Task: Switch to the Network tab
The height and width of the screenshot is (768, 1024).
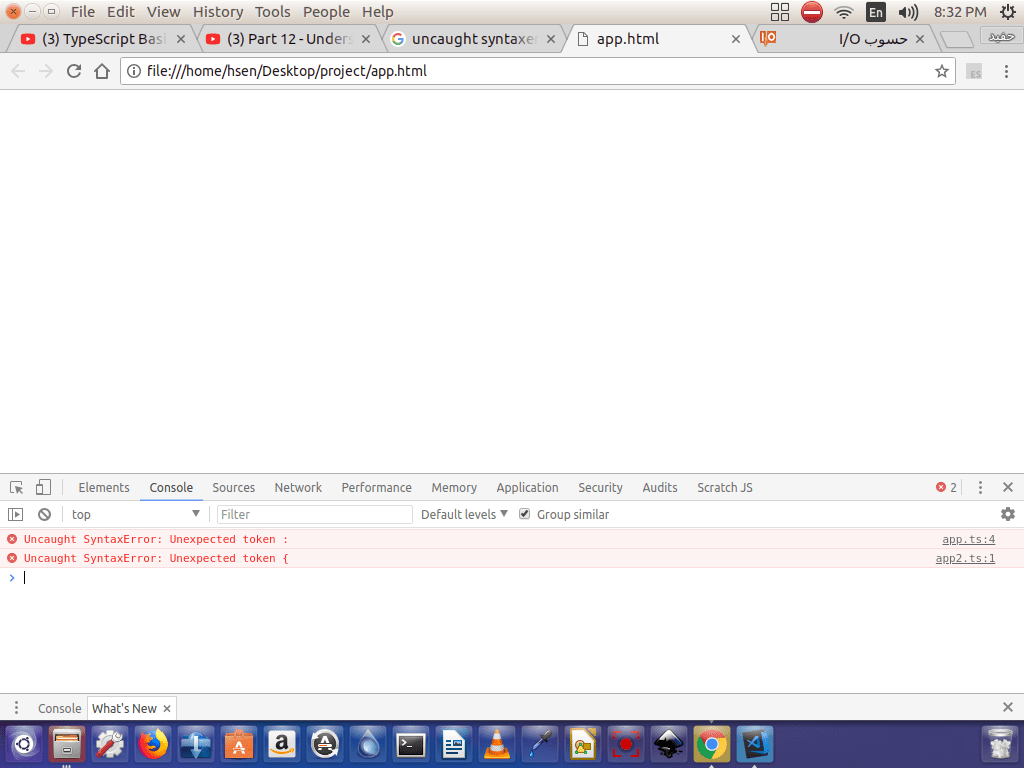Action: (x=298, y=488)
